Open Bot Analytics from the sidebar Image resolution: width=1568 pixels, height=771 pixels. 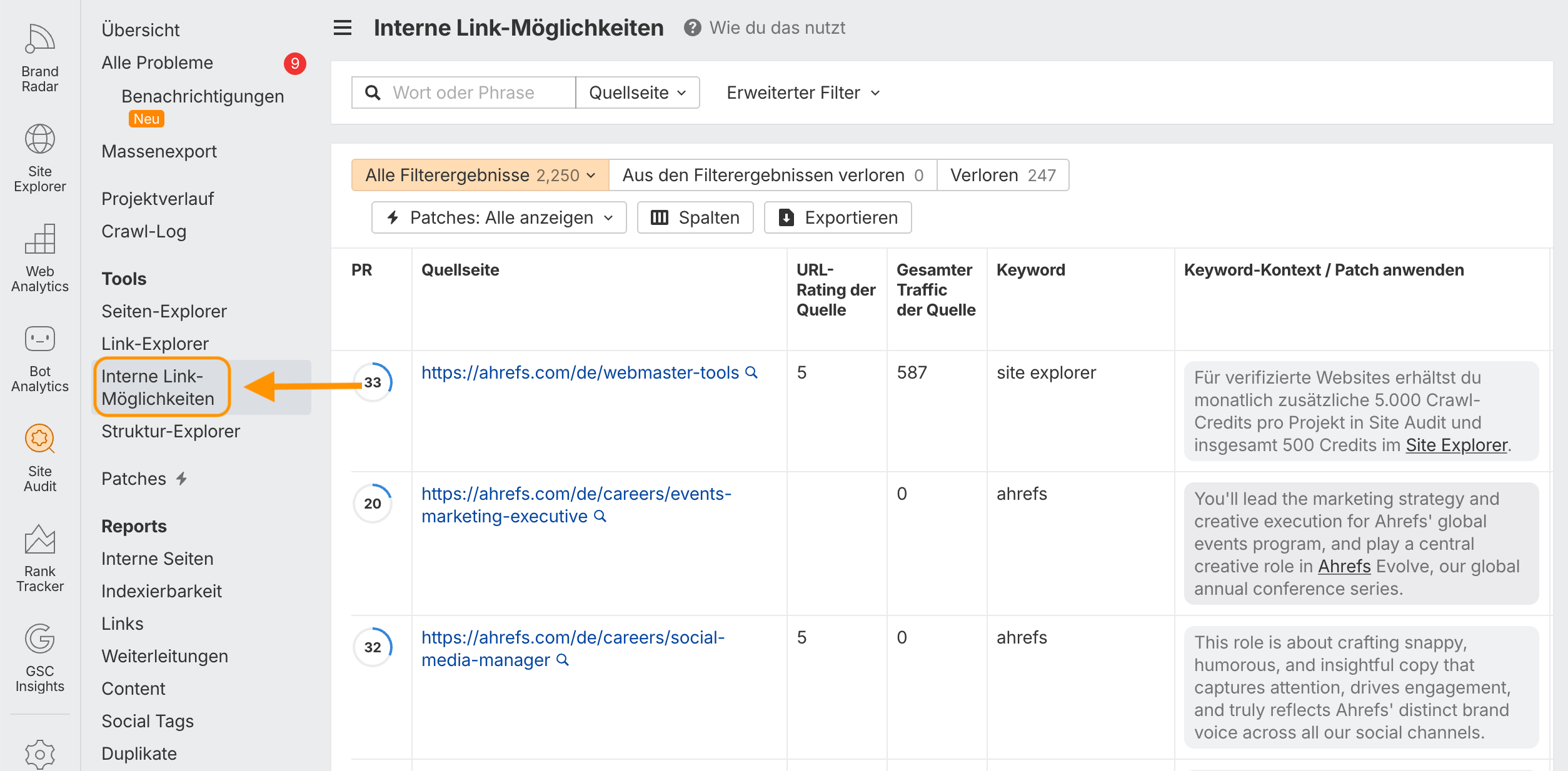click(40, 358)
